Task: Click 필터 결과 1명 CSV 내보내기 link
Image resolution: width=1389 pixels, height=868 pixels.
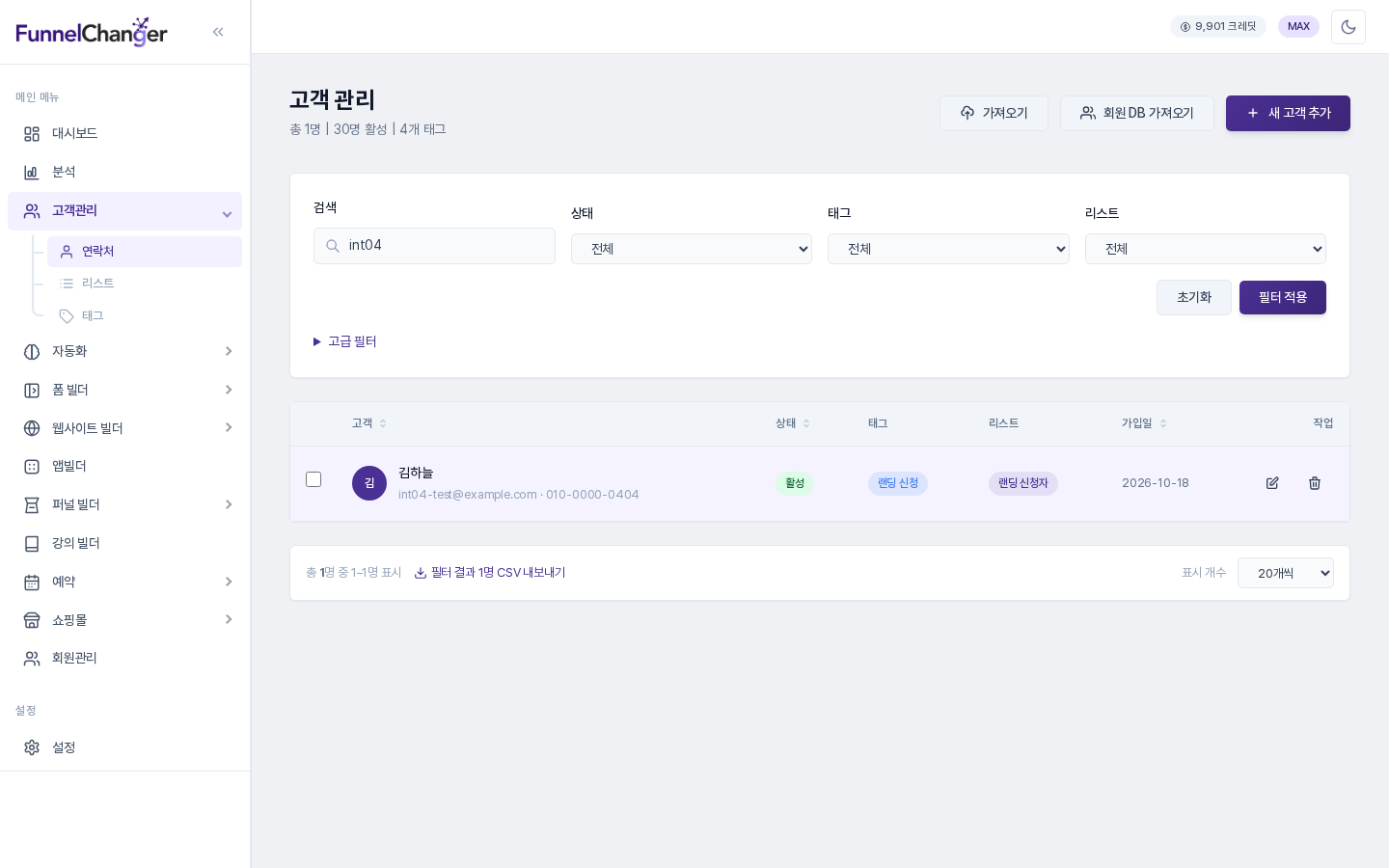Action: pyautogui.click(x=490, y=573)
